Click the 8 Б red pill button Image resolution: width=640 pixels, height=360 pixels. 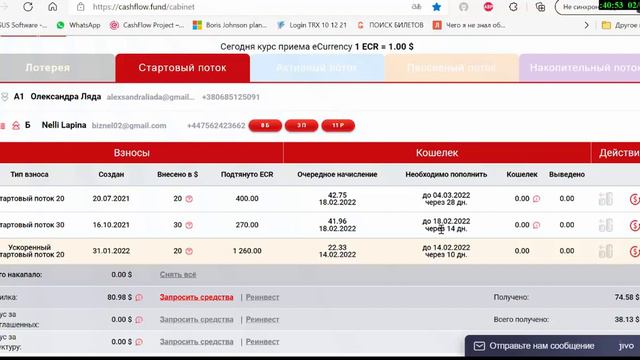point(265,125)
